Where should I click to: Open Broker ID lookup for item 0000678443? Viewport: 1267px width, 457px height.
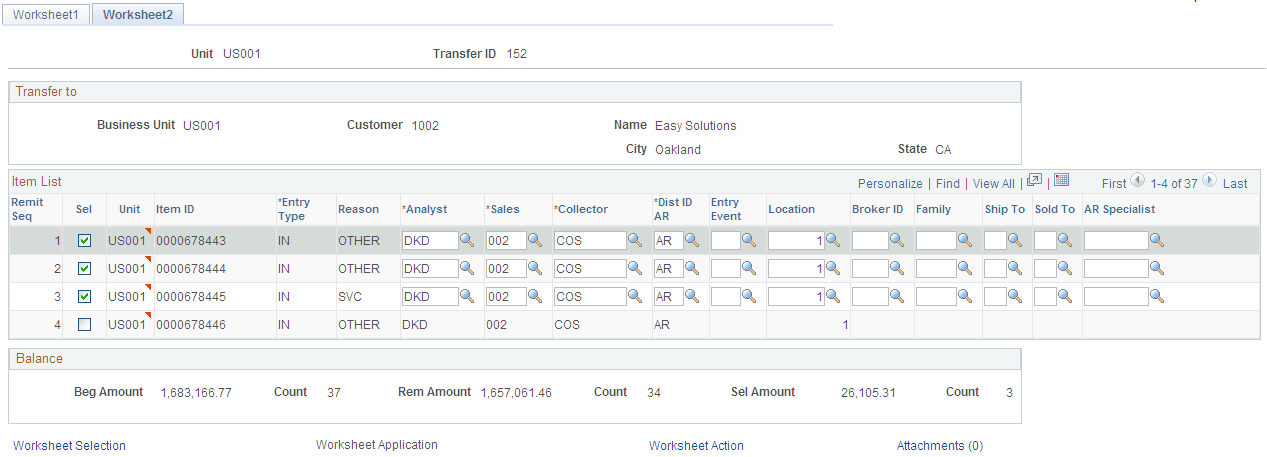tap(897, 240)
